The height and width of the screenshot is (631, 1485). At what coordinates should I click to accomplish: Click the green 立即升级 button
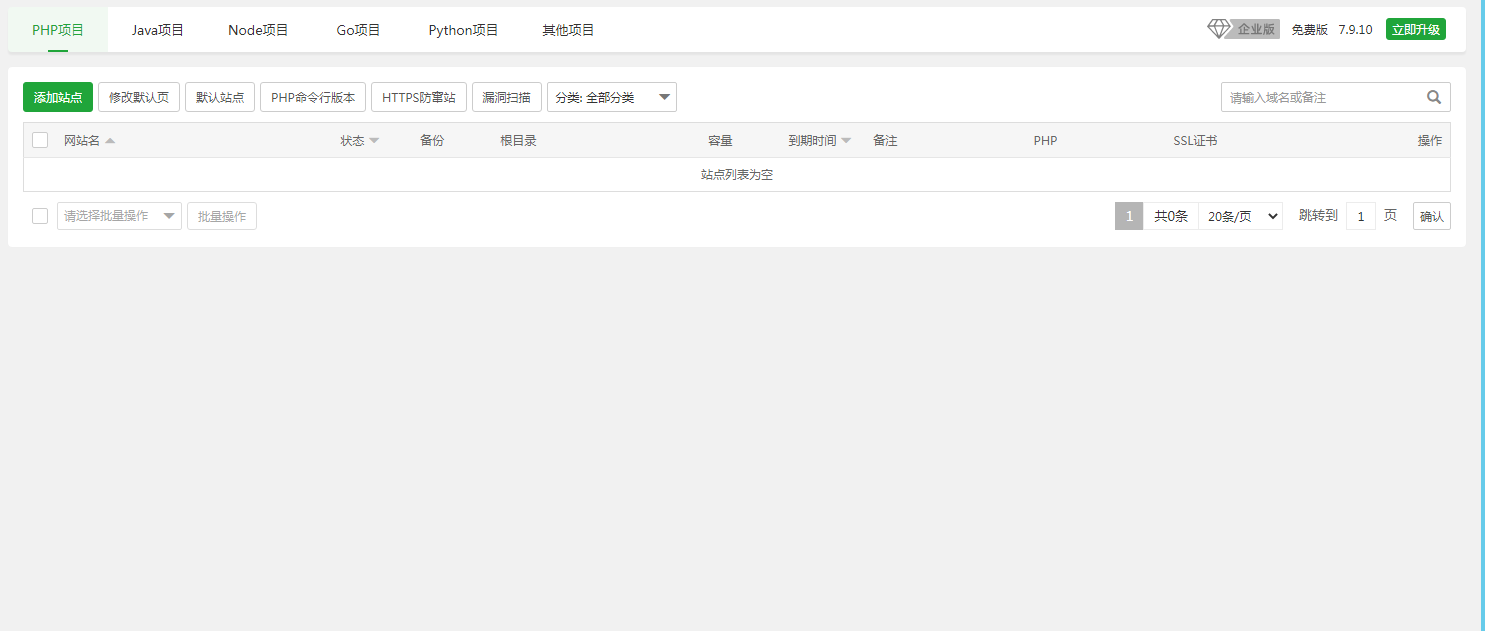1416,29
